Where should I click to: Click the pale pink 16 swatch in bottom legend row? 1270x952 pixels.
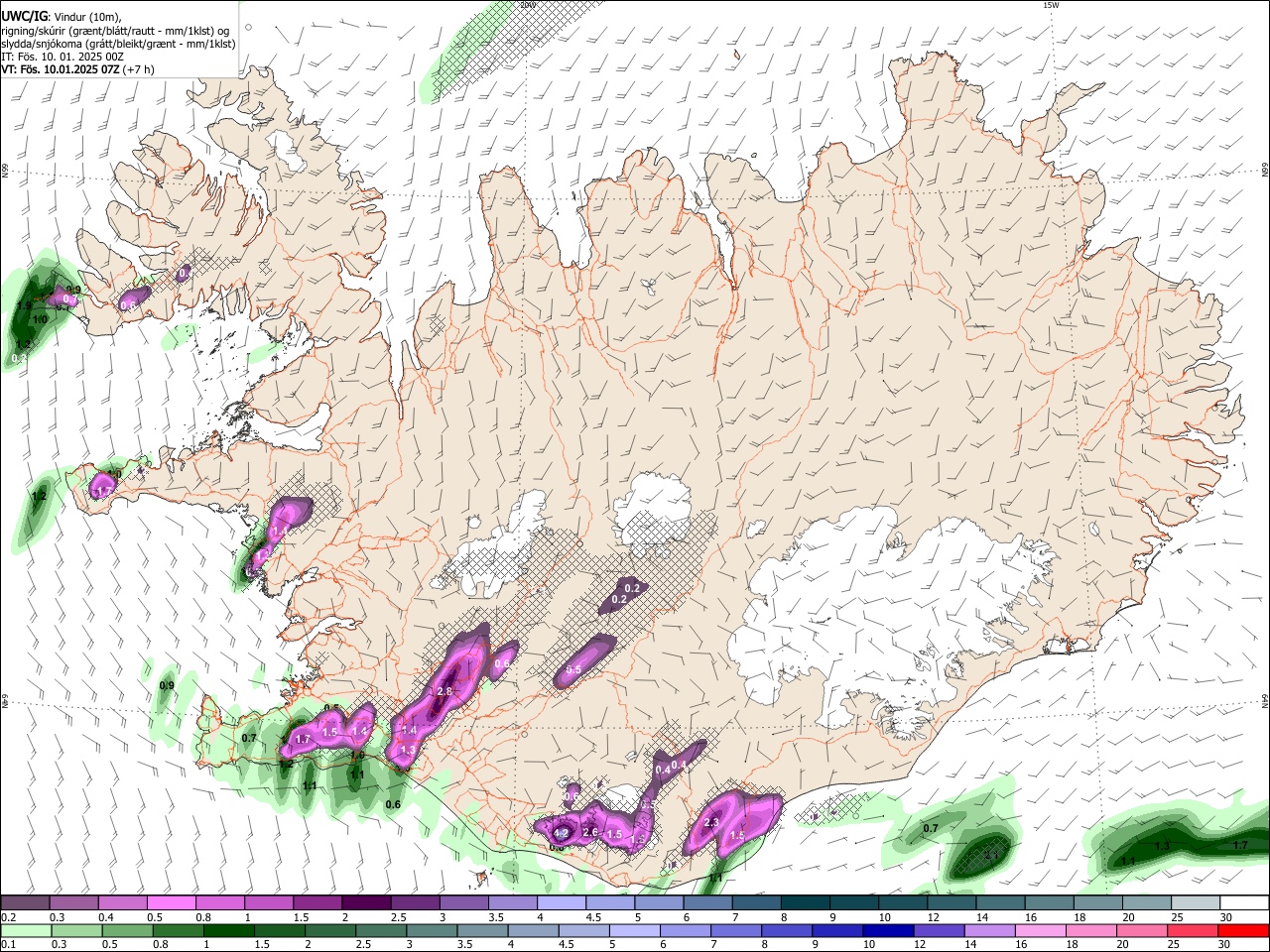(1042, 930)
